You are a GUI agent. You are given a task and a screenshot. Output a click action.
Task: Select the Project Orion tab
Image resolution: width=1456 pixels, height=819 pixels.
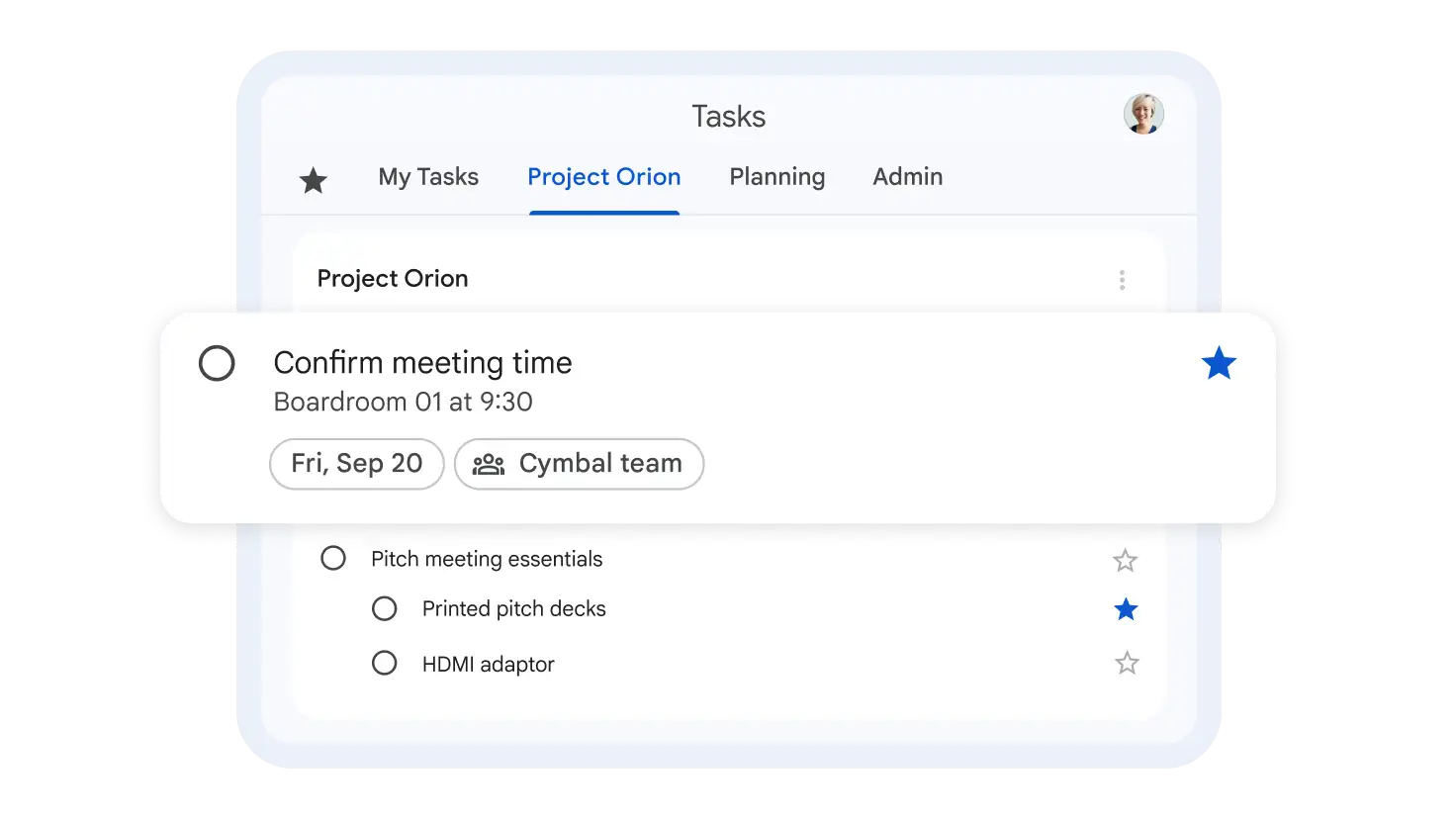point(603,177)
